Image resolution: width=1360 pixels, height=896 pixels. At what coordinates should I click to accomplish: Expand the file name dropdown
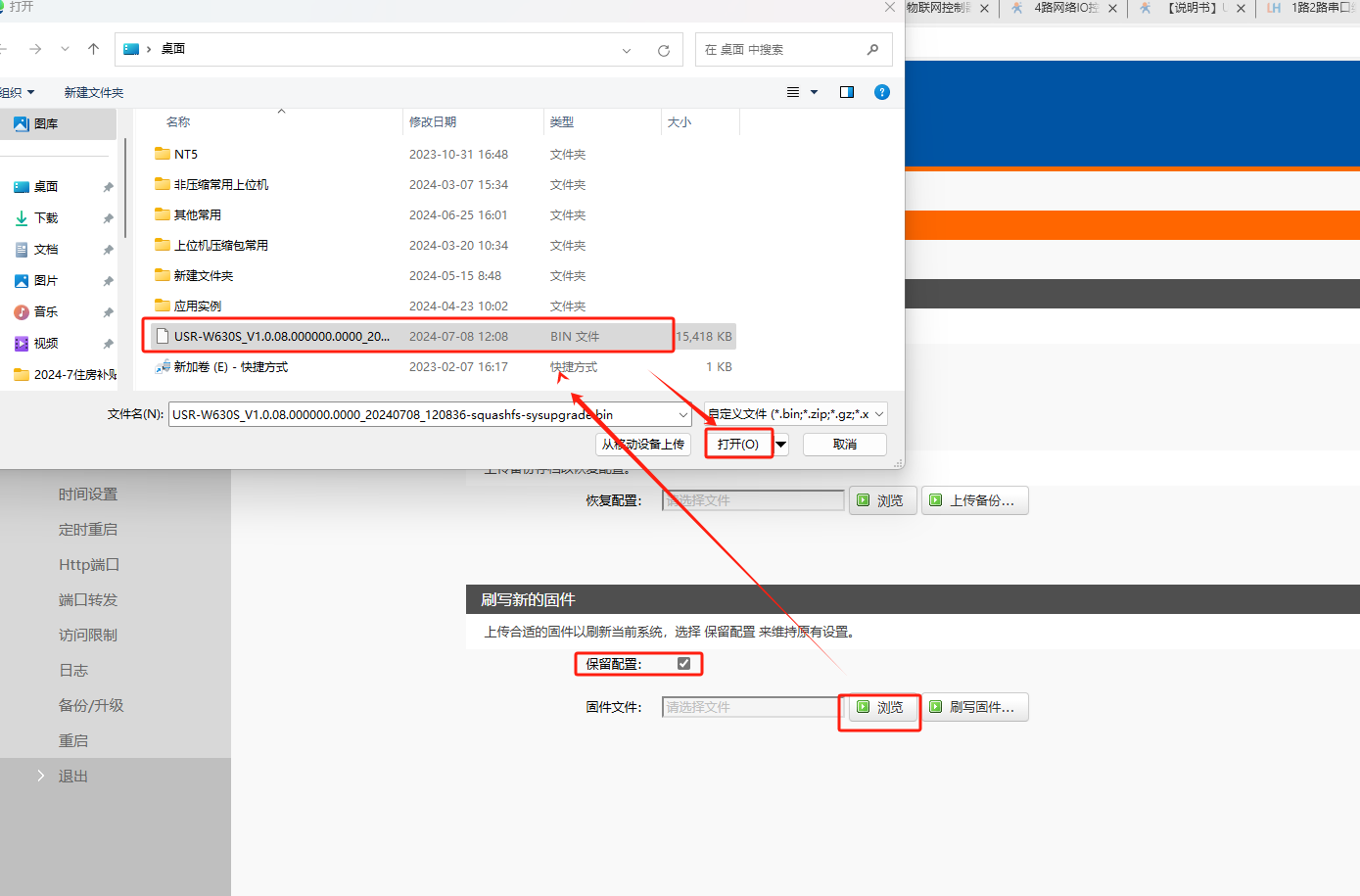(683, 414)
